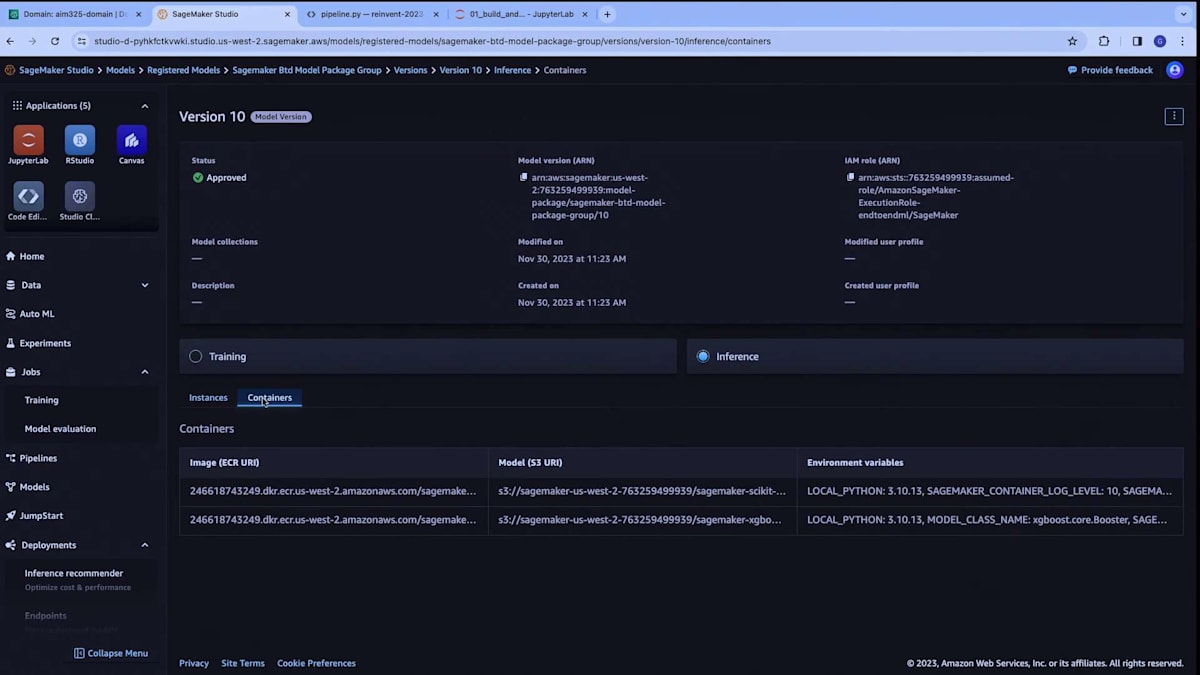Click the Approved status label
The height and width of the screenshot is (675, 1200).
226,178
